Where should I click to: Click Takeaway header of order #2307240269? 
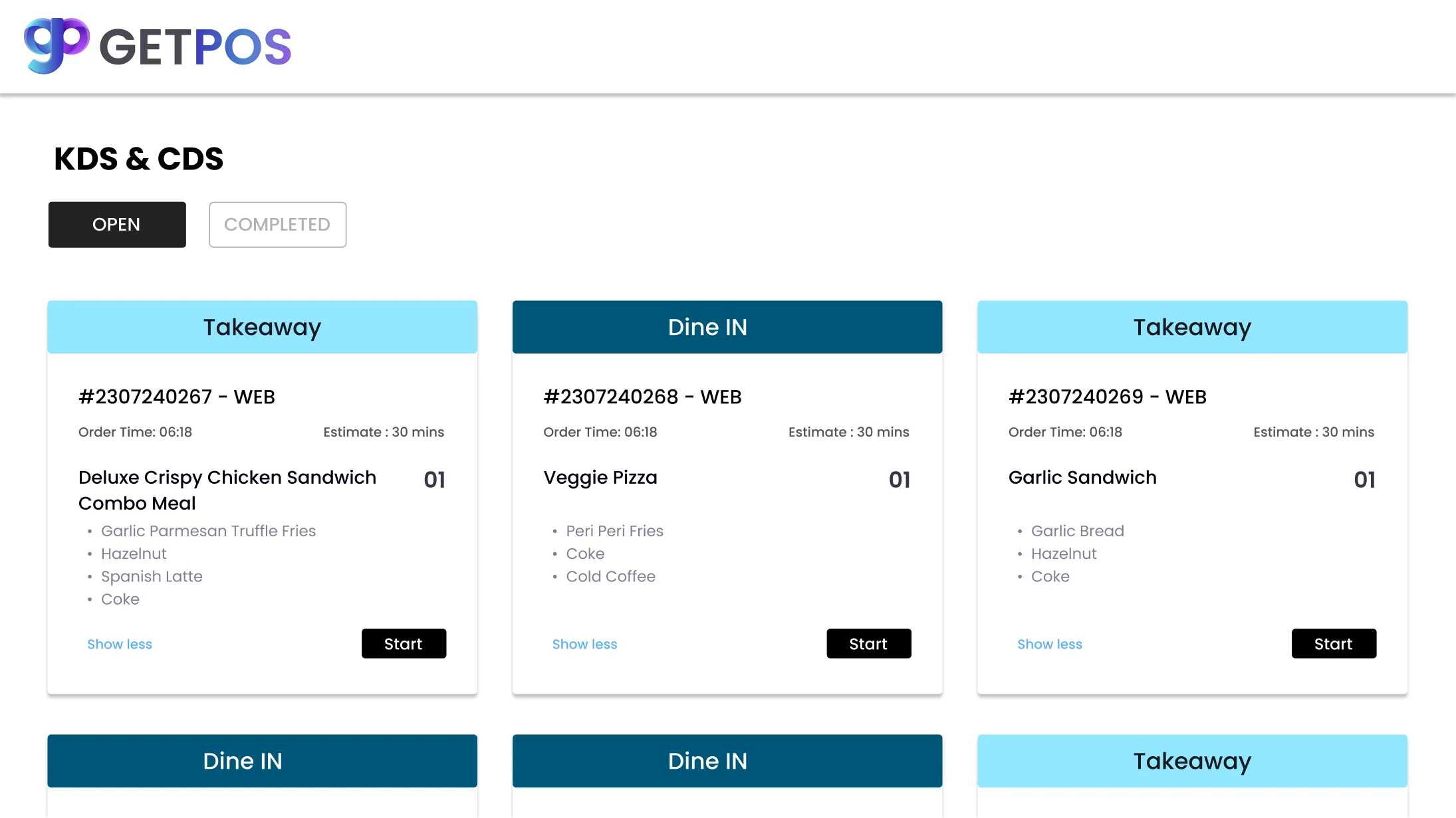pos(1192,327)
